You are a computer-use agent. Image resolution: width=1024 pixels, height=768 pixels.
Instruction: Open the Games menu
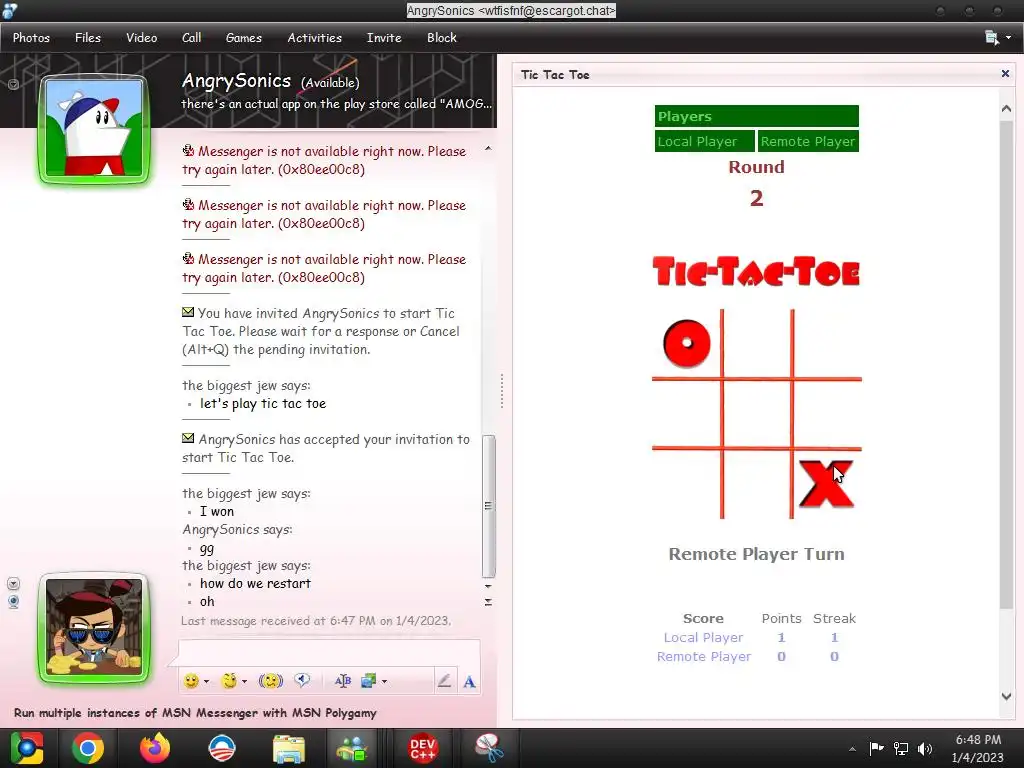click(244, 38)
